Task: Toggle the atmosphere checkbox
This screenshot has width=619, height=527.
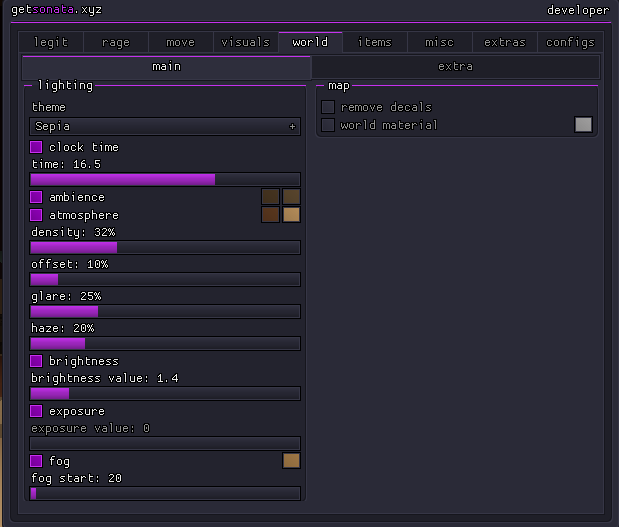Action: tap(36, 215)
